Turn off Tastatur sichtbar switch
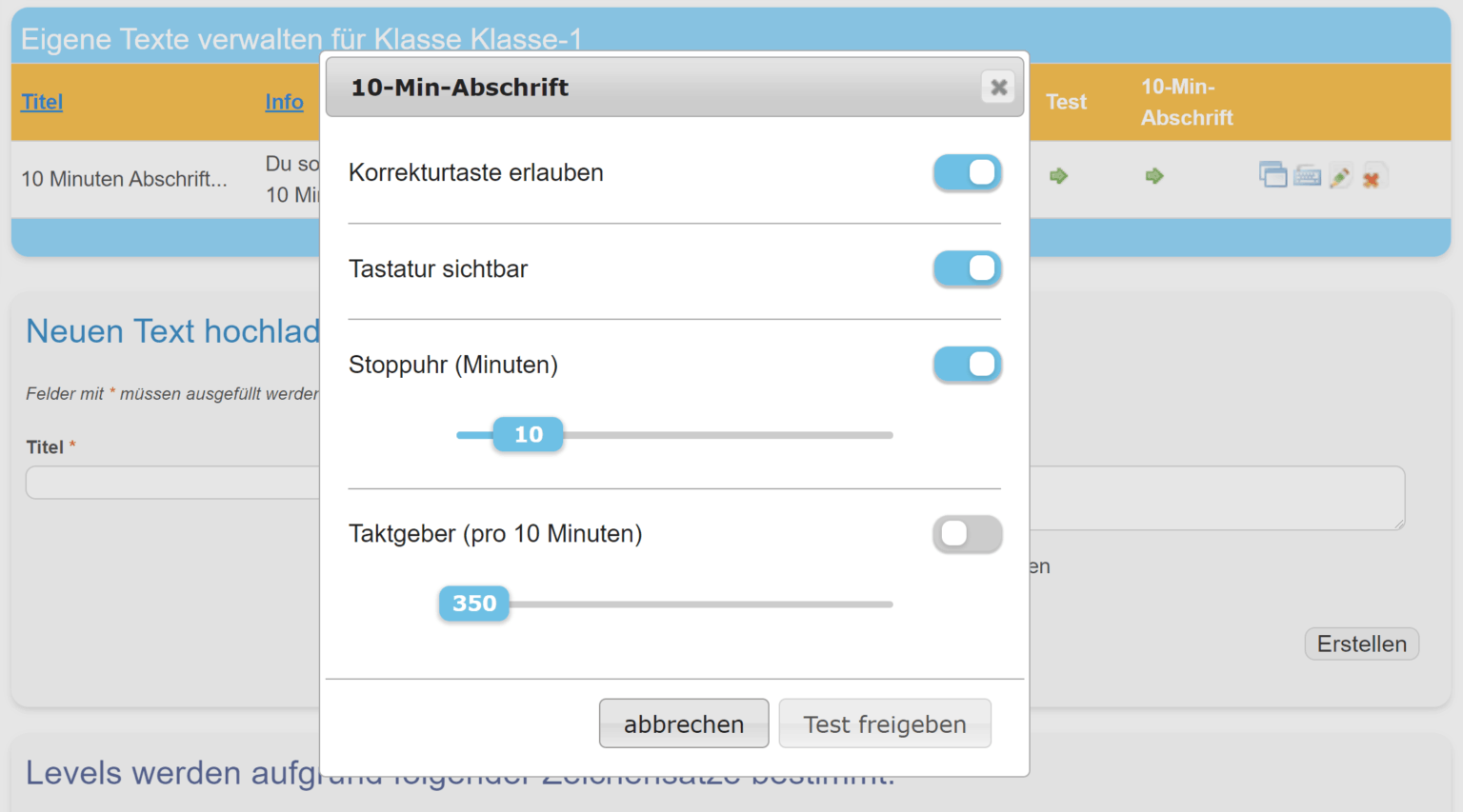Screen dimensions: 1463x812 [x=968, y=269]
